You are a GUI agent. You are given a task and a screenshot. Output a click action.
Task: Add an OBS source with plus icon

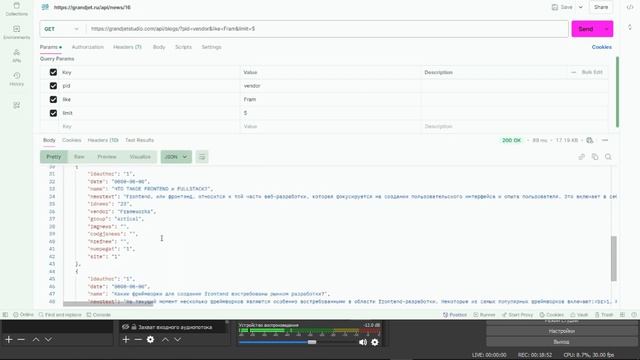(126, 340)
